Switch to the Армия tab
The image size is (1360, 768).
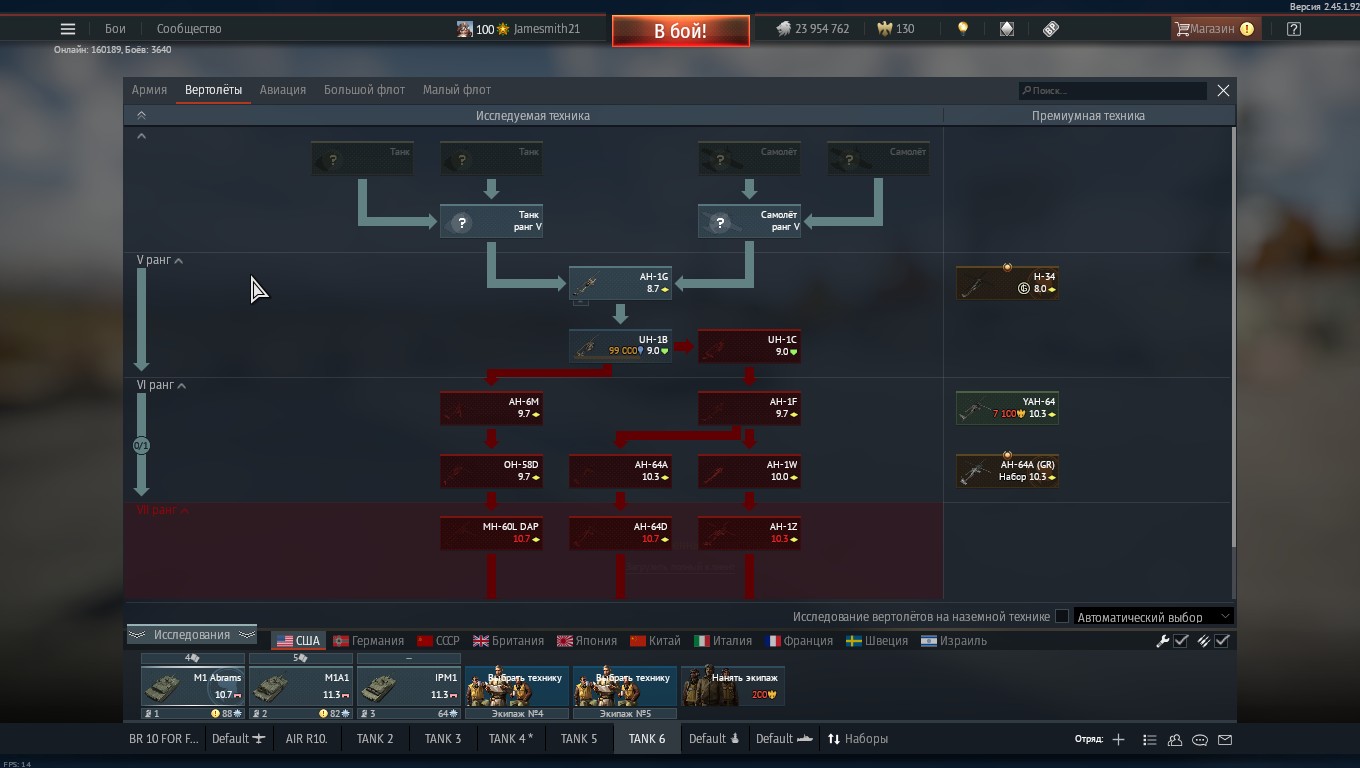point(149,90)
